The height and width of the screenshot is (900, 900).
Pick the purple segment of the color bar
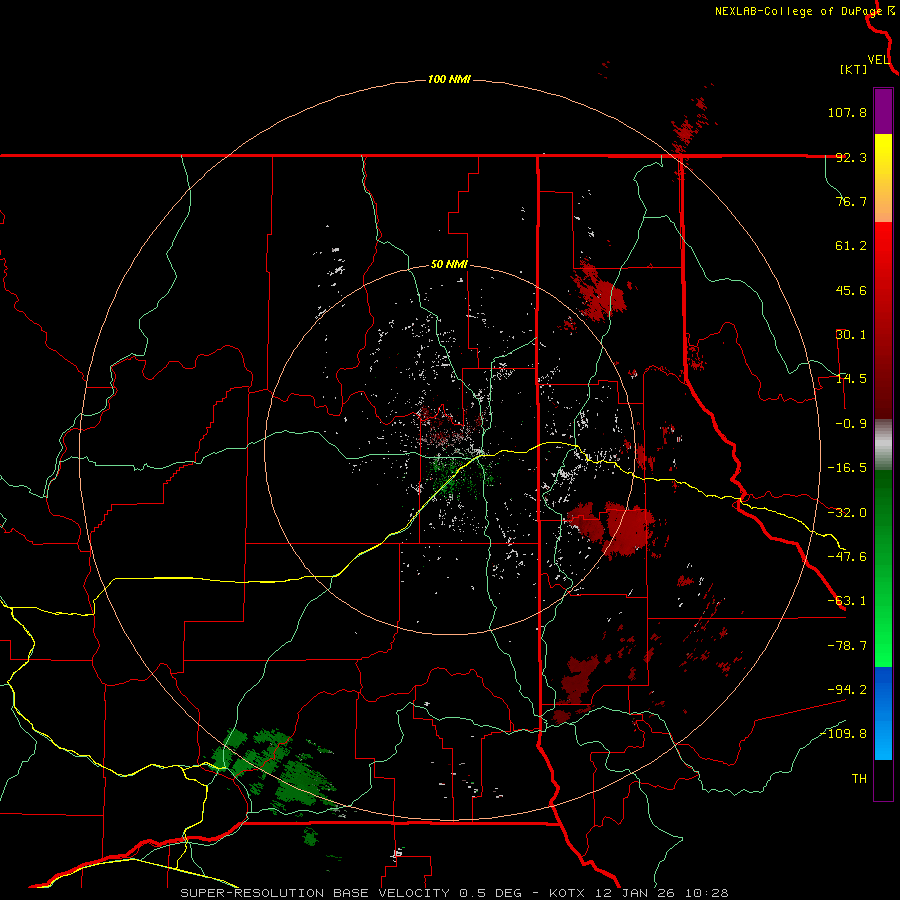(883, 111)
